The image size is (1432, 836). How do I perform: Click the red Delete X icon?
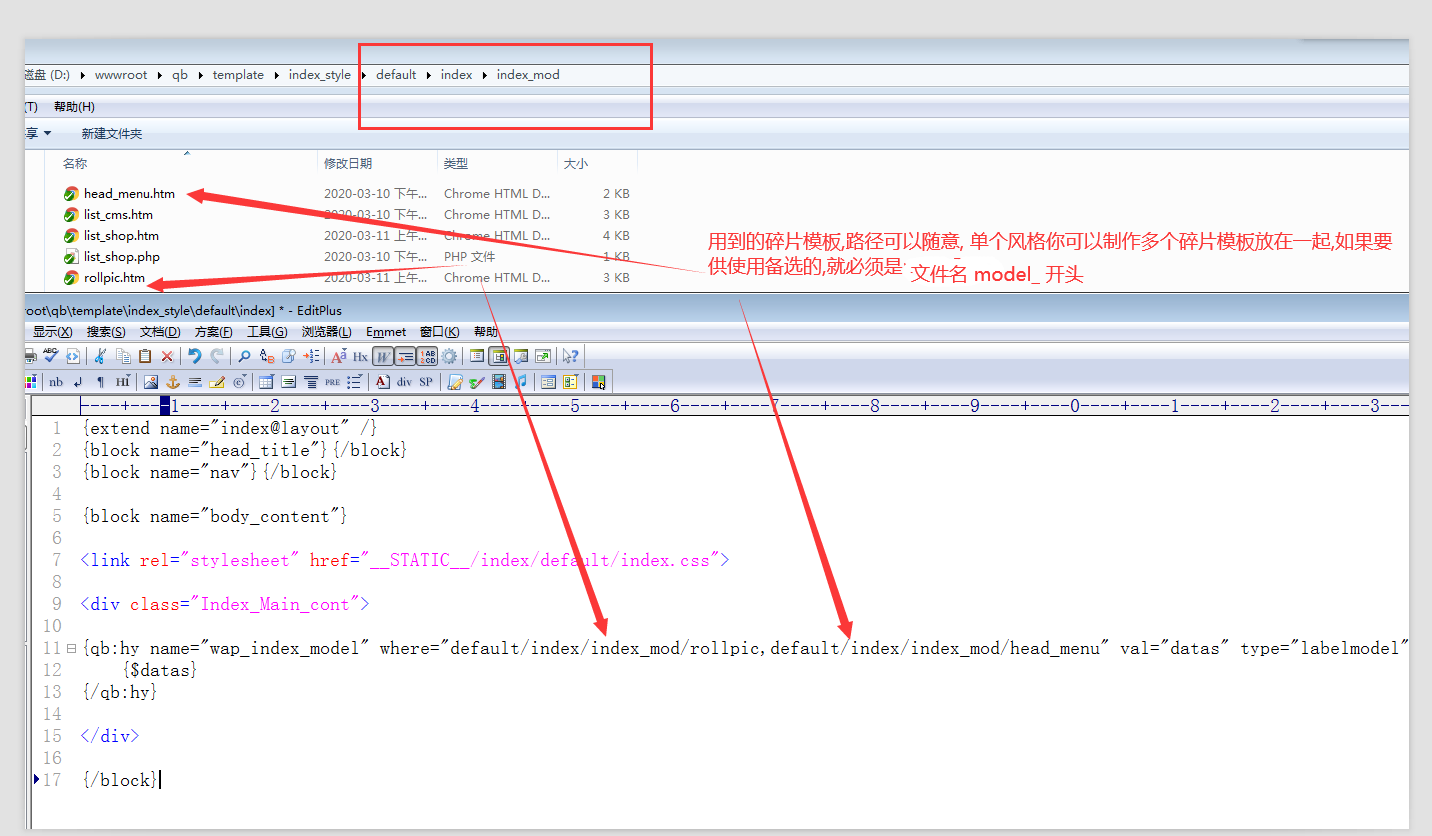[167, 356]
